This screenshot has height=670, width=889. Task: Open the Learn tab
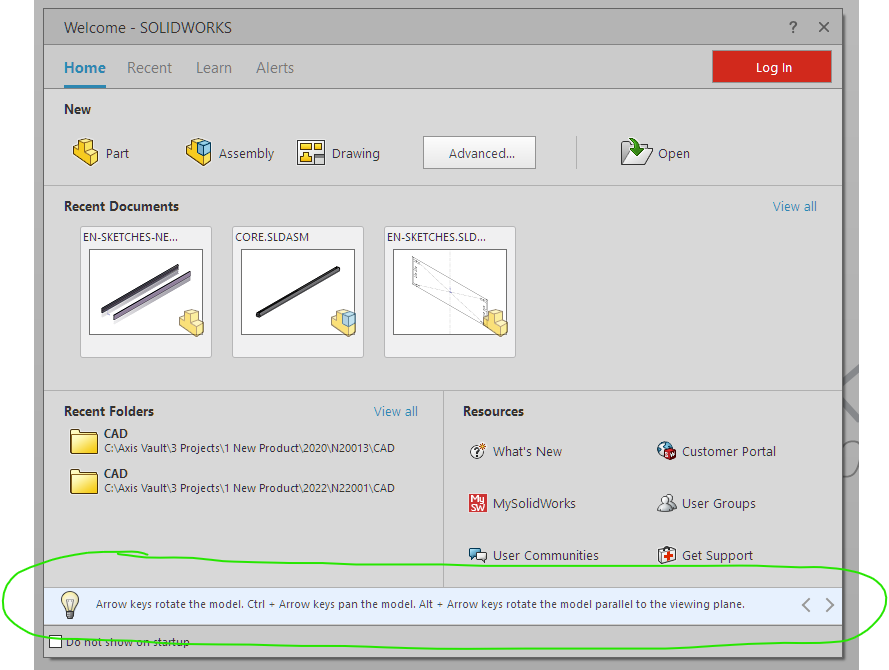click(214, 68)
